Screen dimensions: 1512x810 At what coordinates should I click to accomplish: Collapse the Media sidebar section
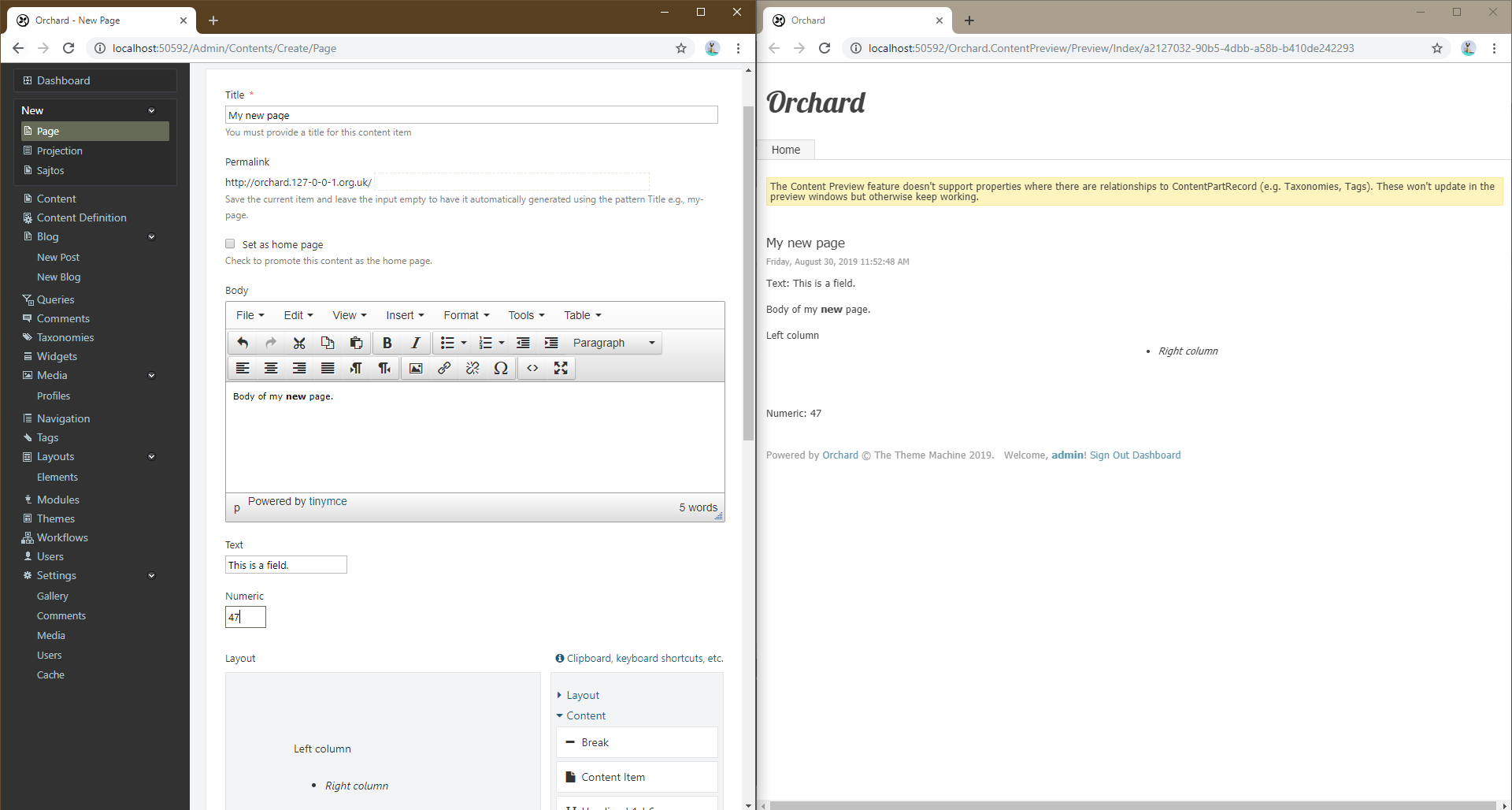[151, 376]
